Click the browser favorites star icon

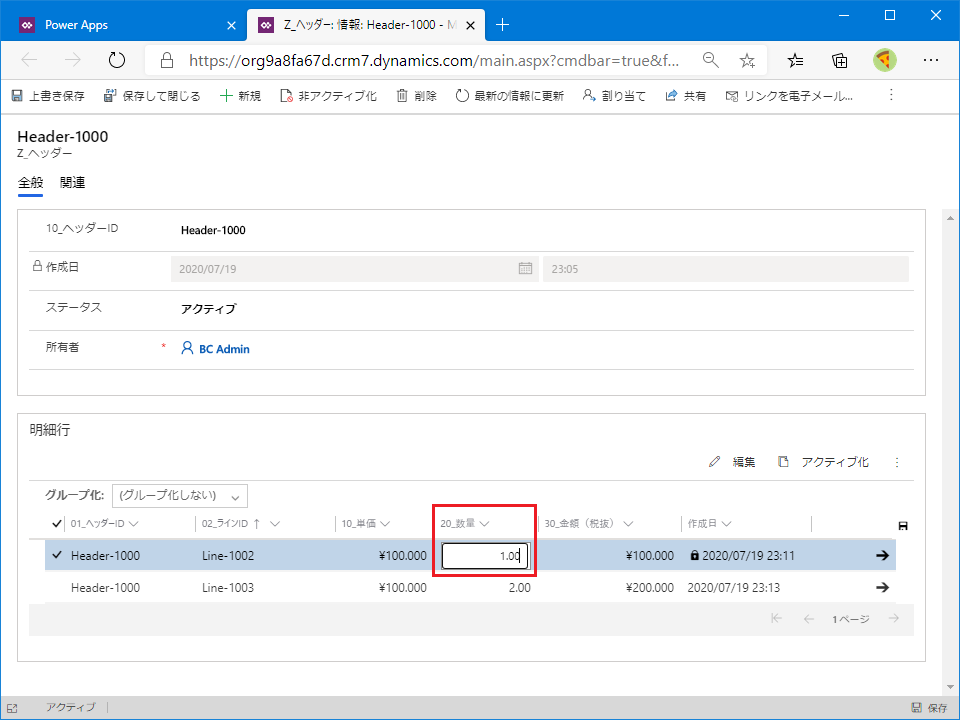747,60
